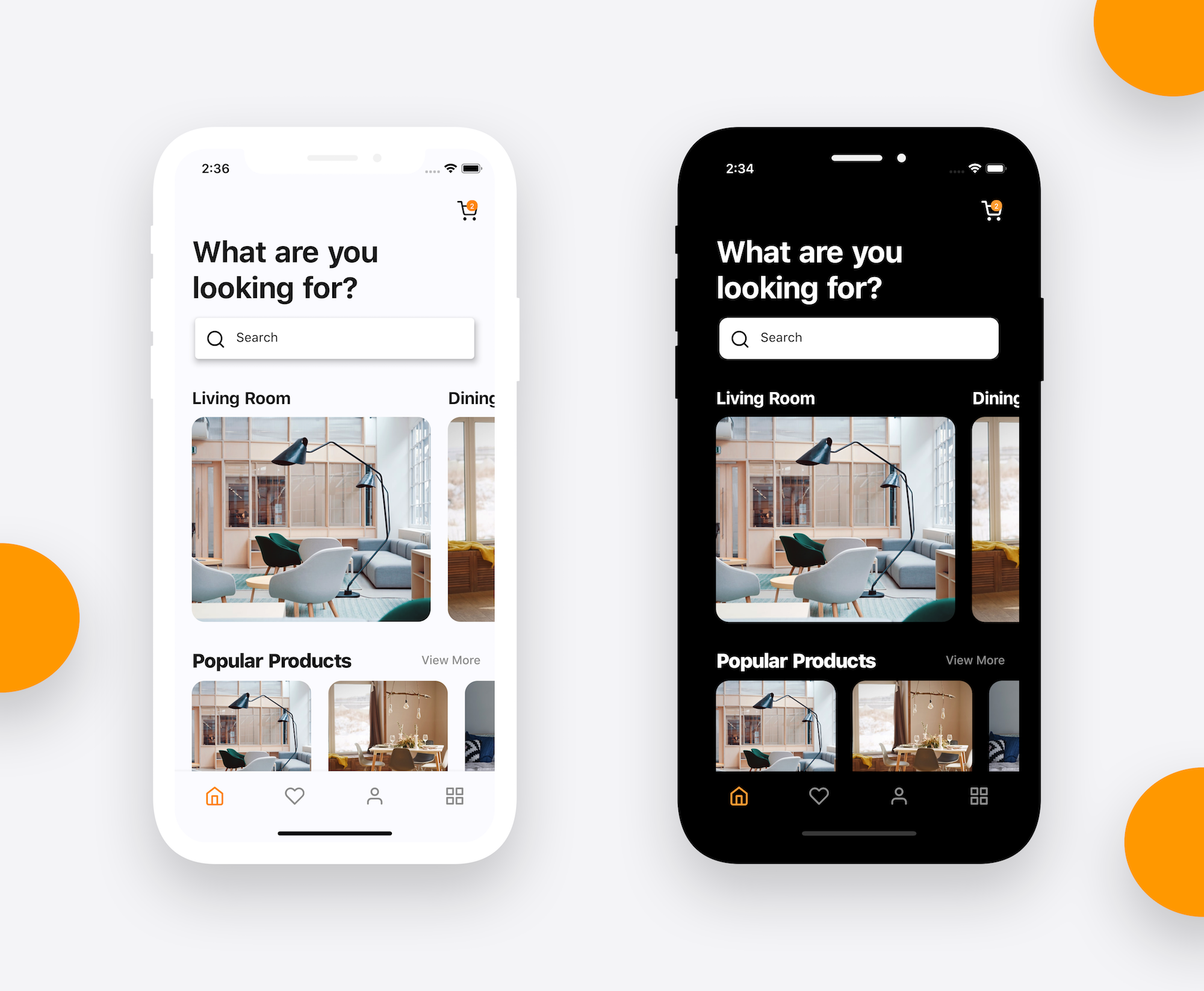Viewport: 1204px width, 991px height.
Task: Expand Popular Products full list
Action: tap(452, 660)
